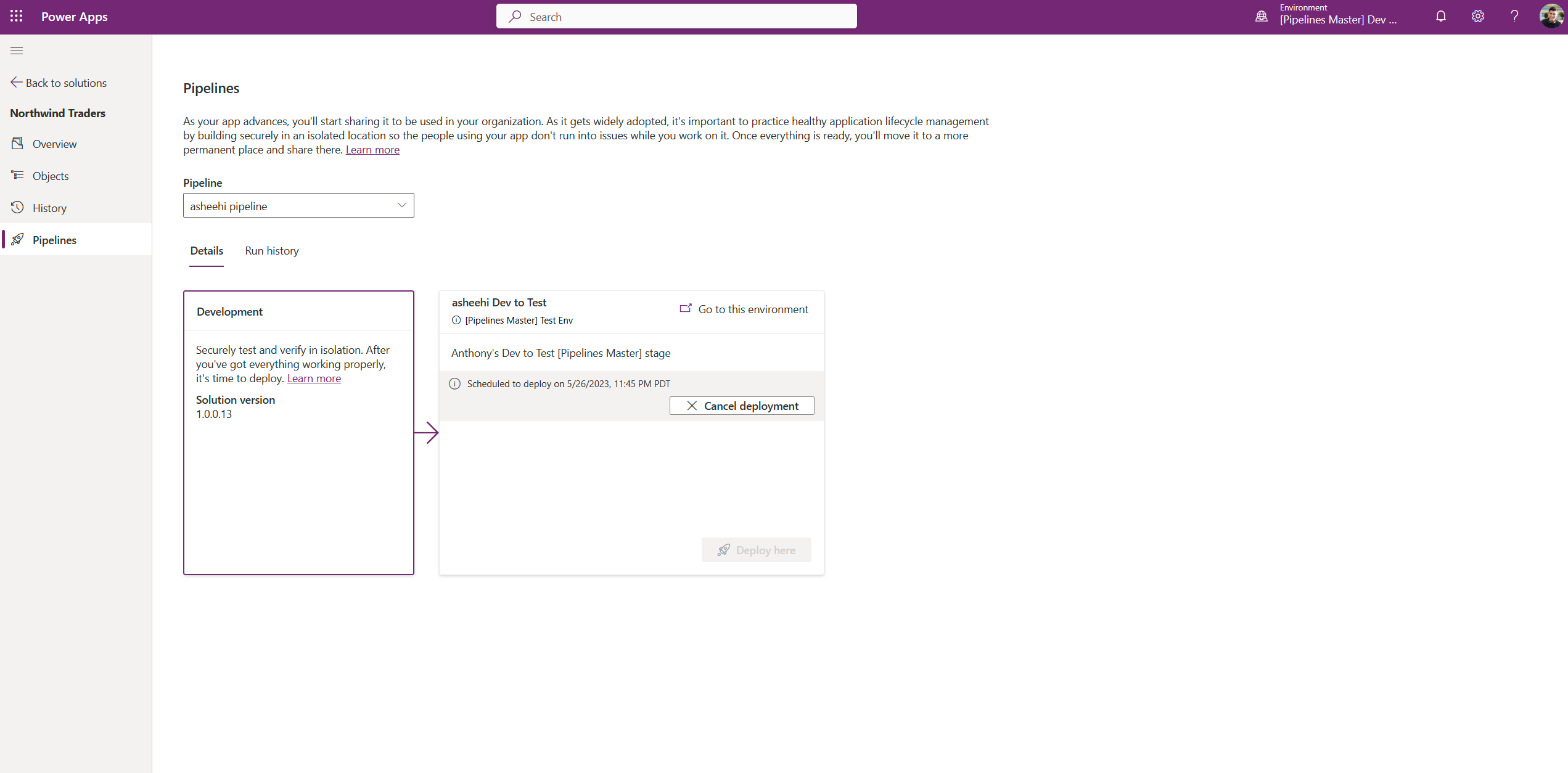Viewport: 1568px width, 773px height.
Task: Click the Objects sidebar icon
Action: coord(17,175)
